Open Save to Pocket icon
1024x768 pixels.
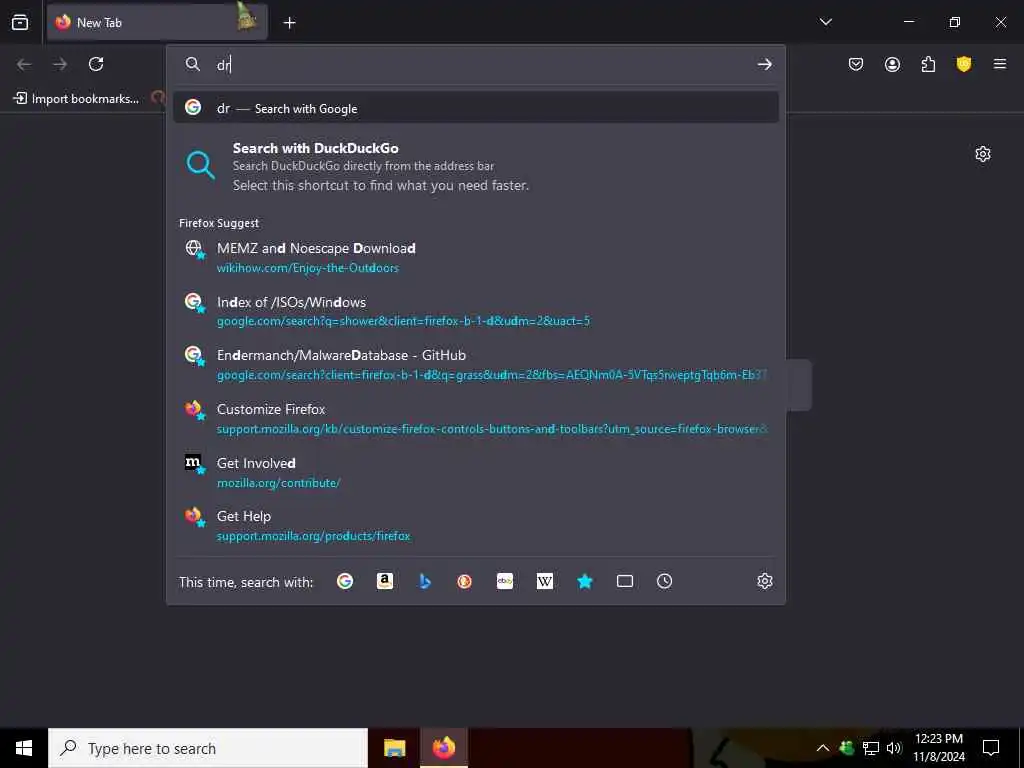pyautogui.click(x=856, y=64)
